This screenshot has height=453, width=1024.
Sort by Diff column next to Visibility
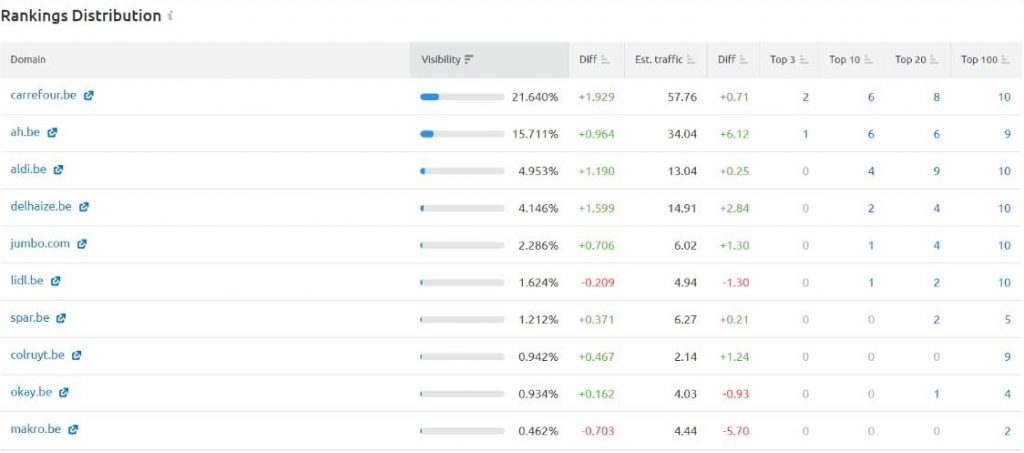point(596,60)
